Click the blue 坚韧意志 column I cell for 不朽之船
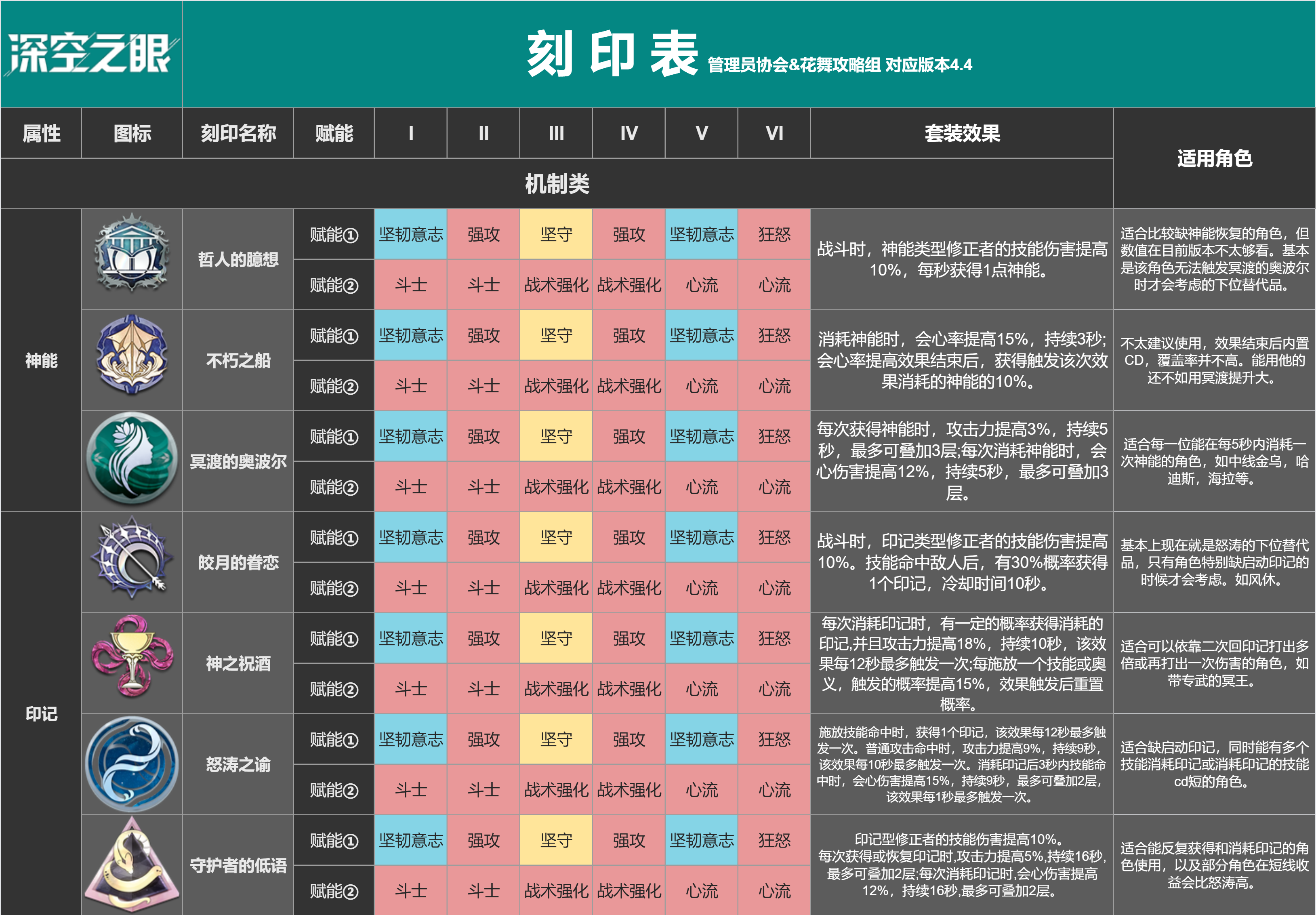 point(410,335)
